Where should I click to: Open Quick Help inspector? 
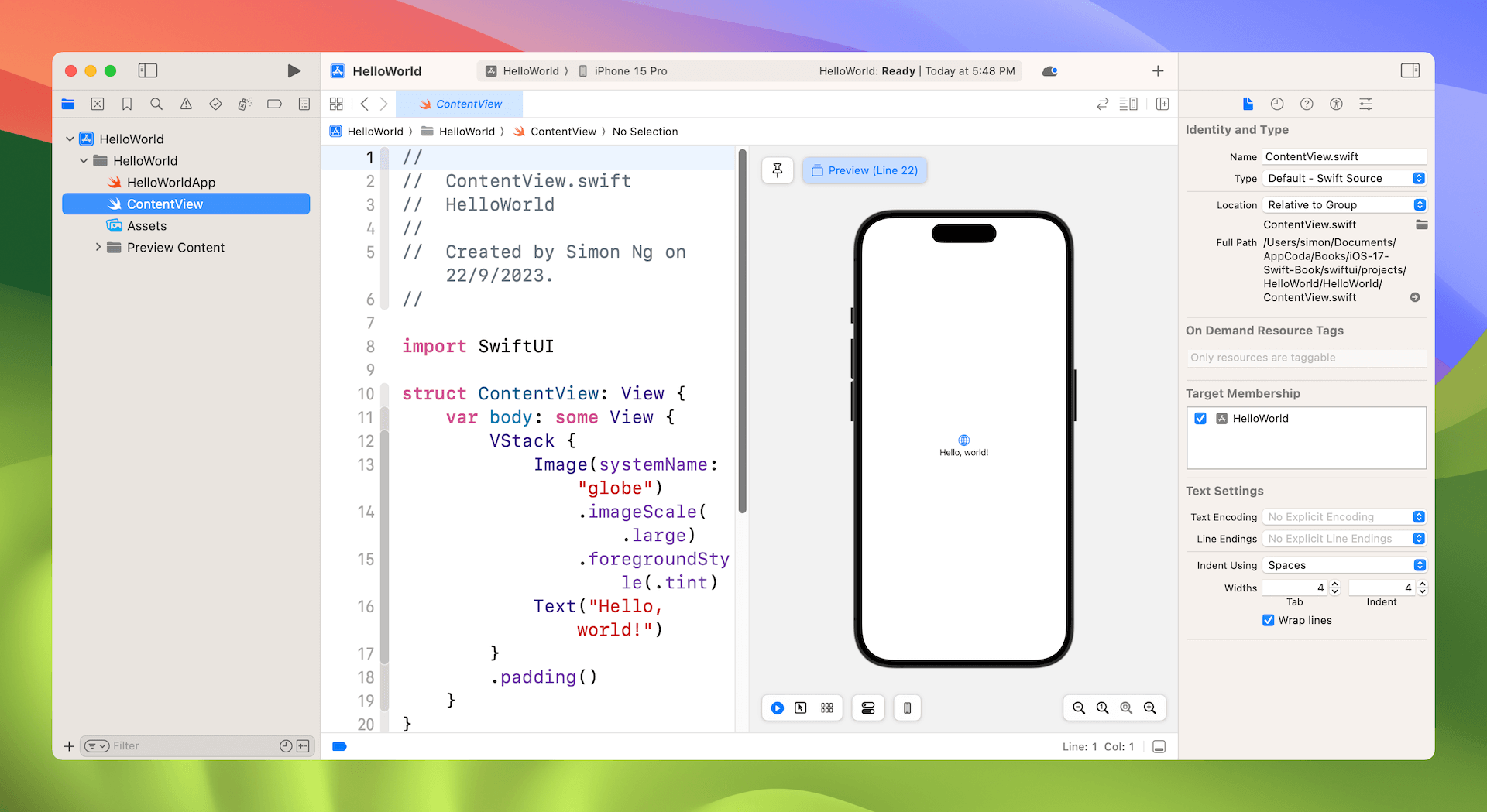(1307, 103)
